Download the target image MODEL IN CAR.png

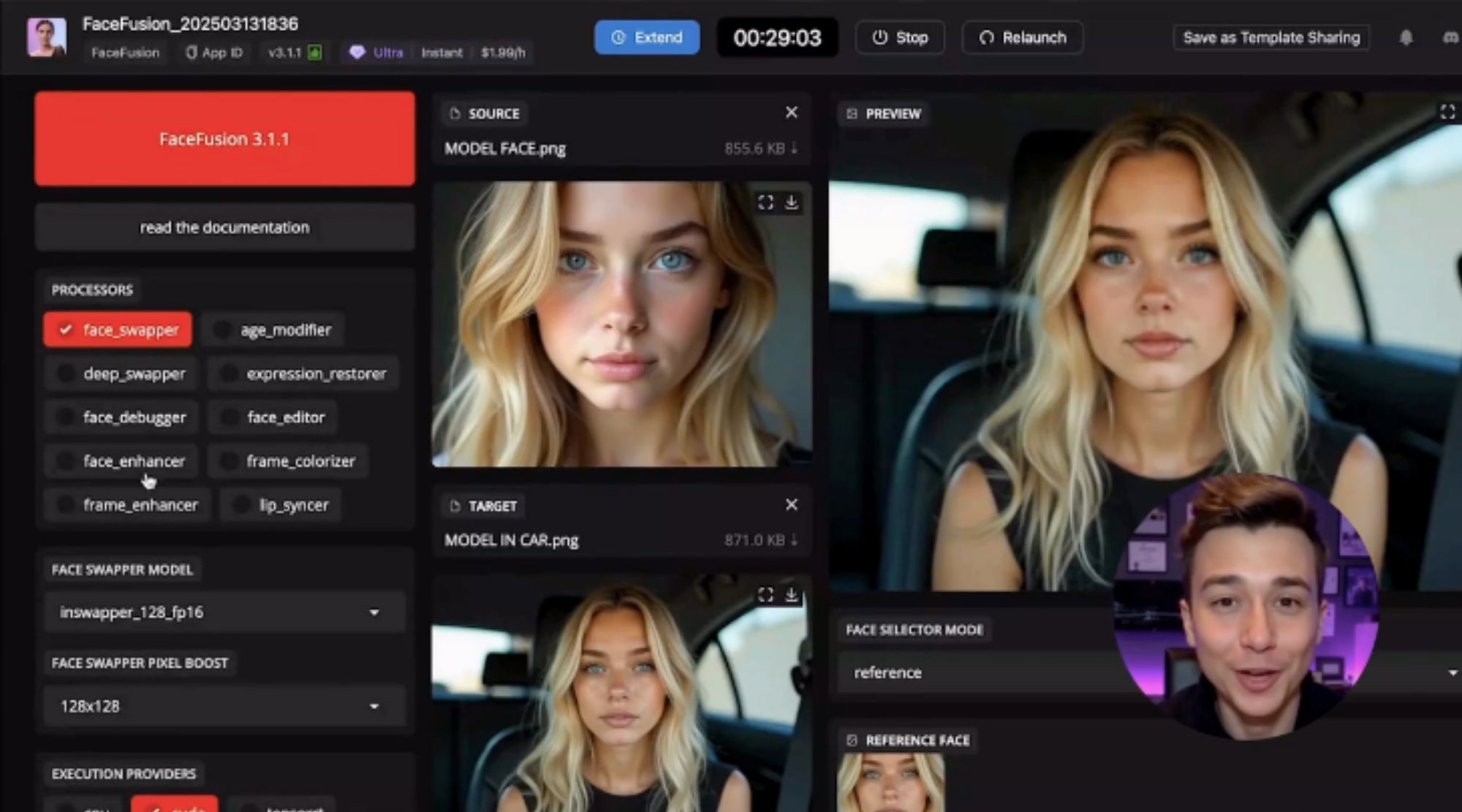click(x=791, y=595)
